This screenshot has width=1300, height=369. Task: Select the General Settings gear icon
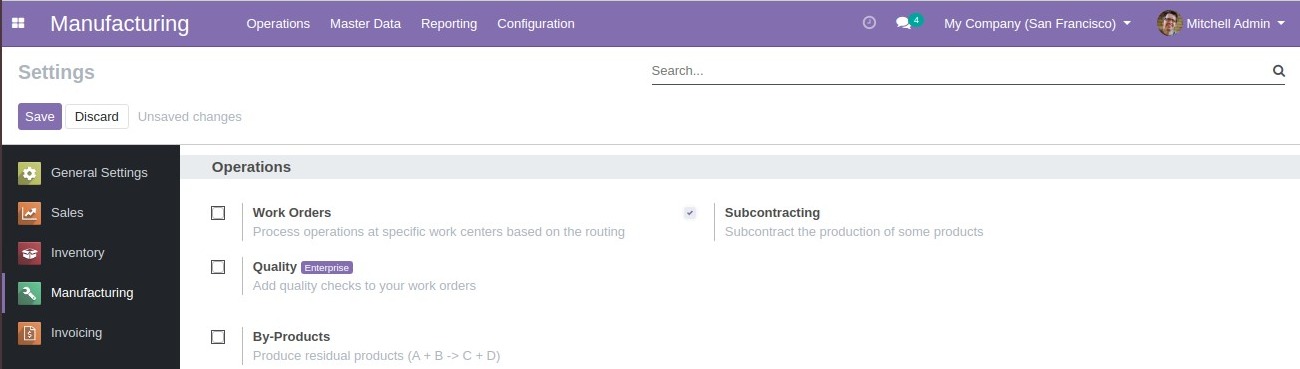click(x=30, y=173)
